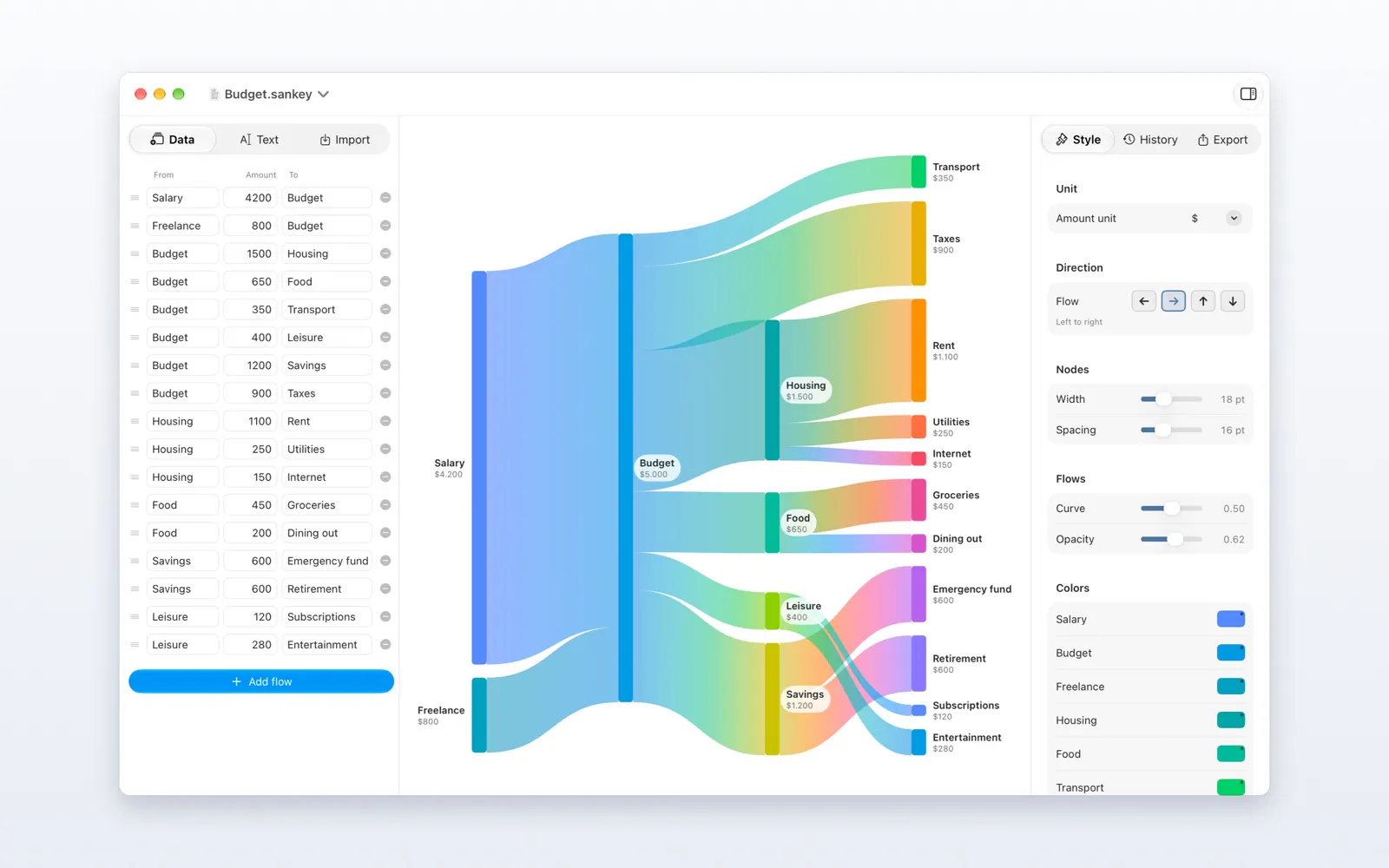Click the drag handle of Freelance row
Screen dimensions: 1389x868
135,226
